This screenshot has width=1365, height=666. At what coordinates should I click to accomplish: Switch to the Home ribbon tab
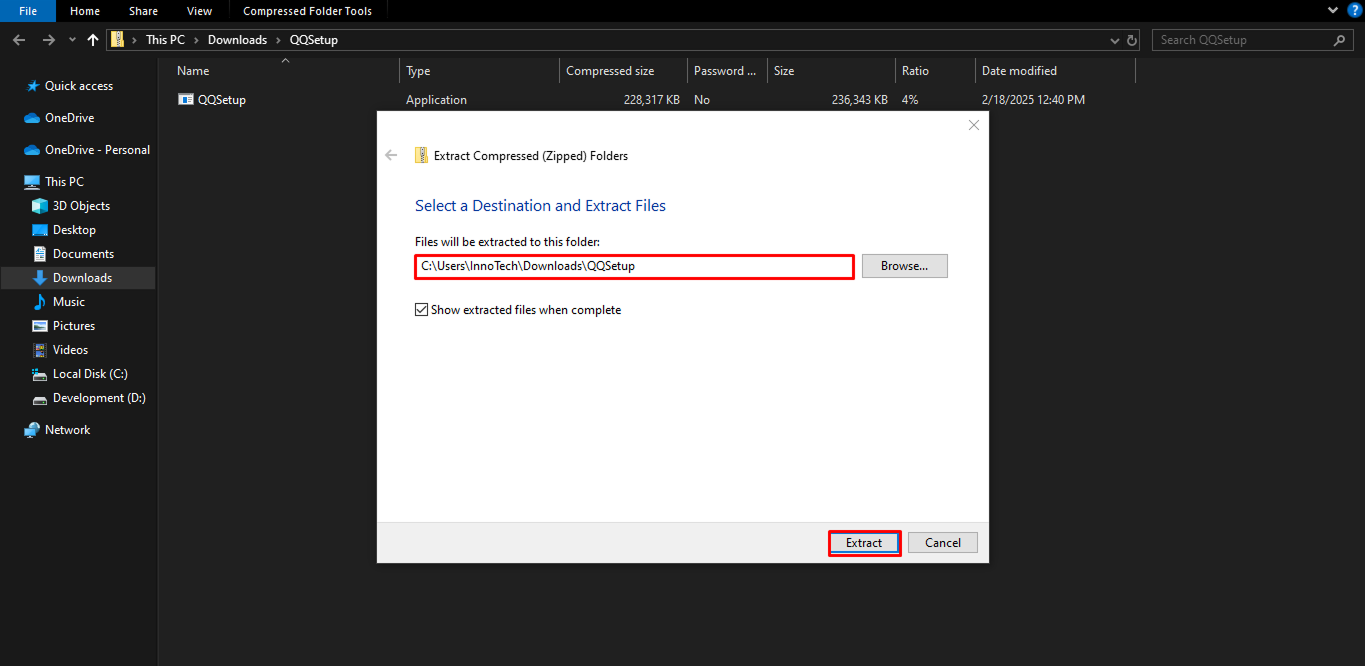click(85, 11)
